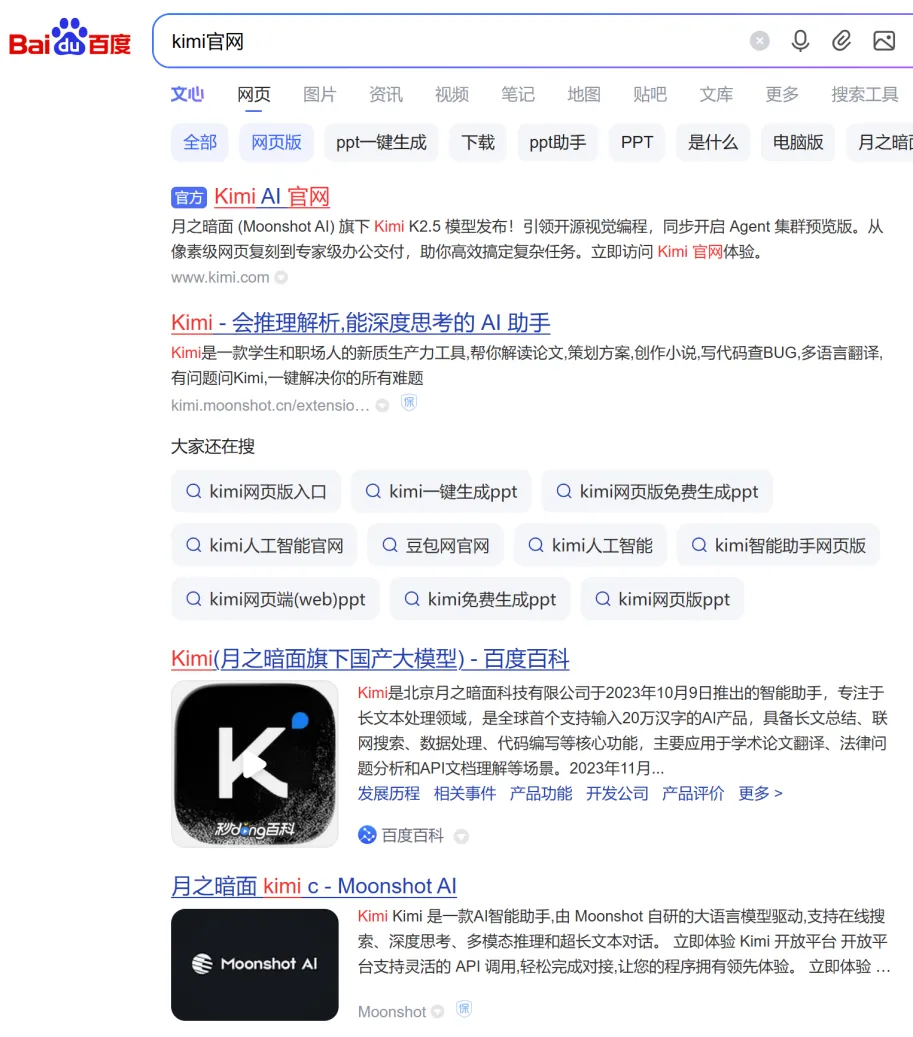Click the kimi.moonshot.cn URL text
This screenshot has height=1037, width=913.
pyautogui.click(x=270, y=405)
